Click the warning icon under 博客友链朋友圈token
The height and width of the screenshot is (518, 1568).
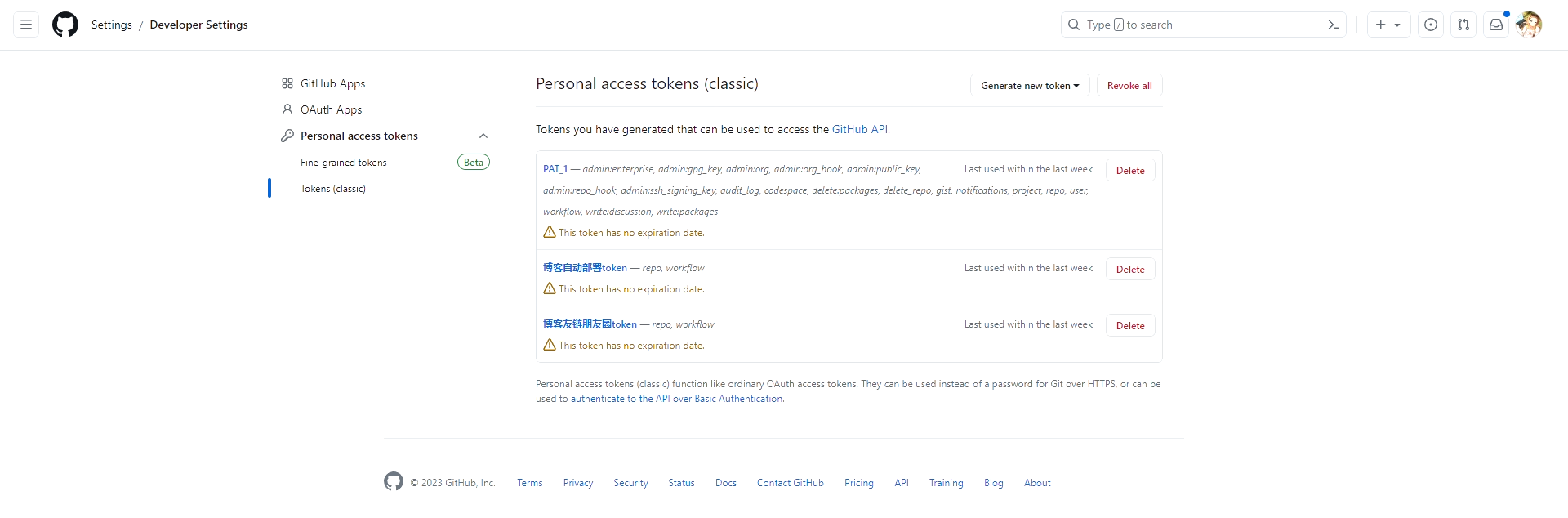[550, 345]
